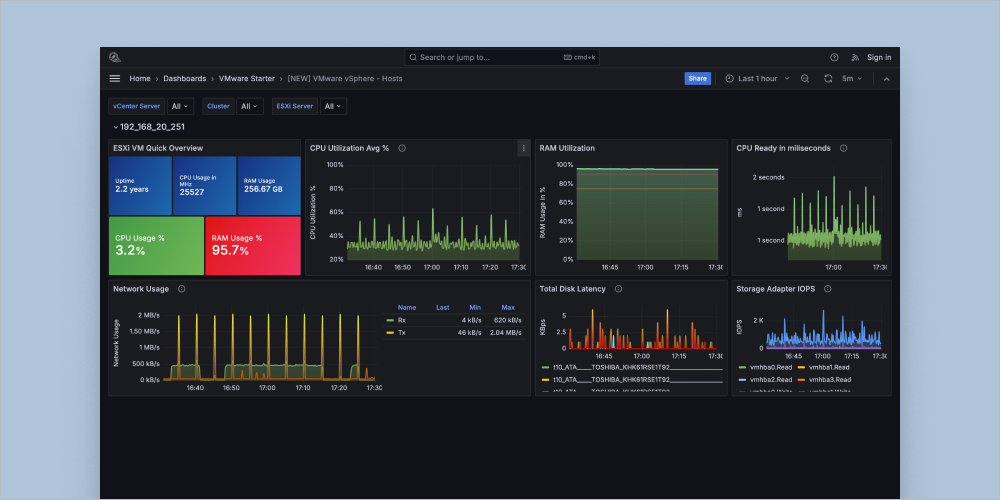Toggle the Tx series in Network Usage legend
1000x500 pixels.
(x=402, y=332)
